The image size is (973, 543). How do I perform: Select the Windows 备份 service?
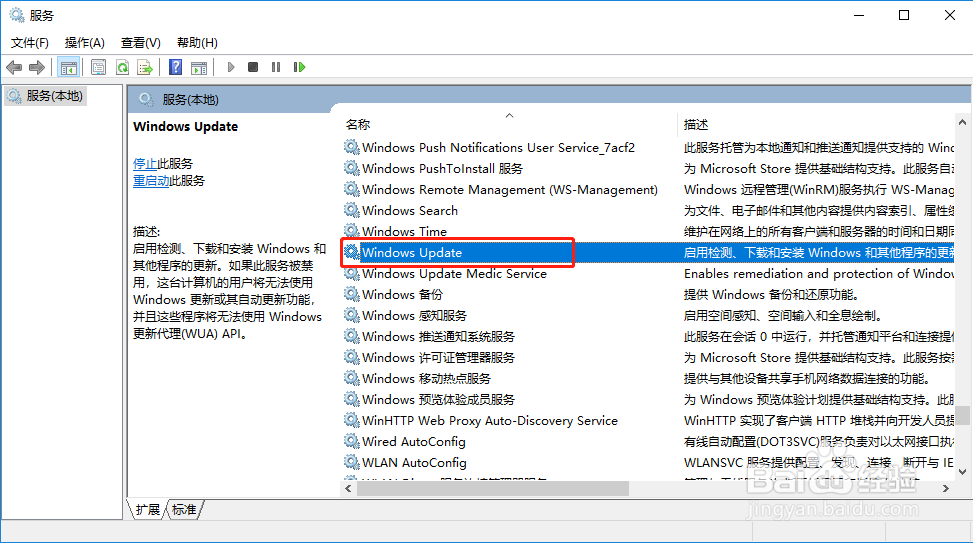coord(402,295)
